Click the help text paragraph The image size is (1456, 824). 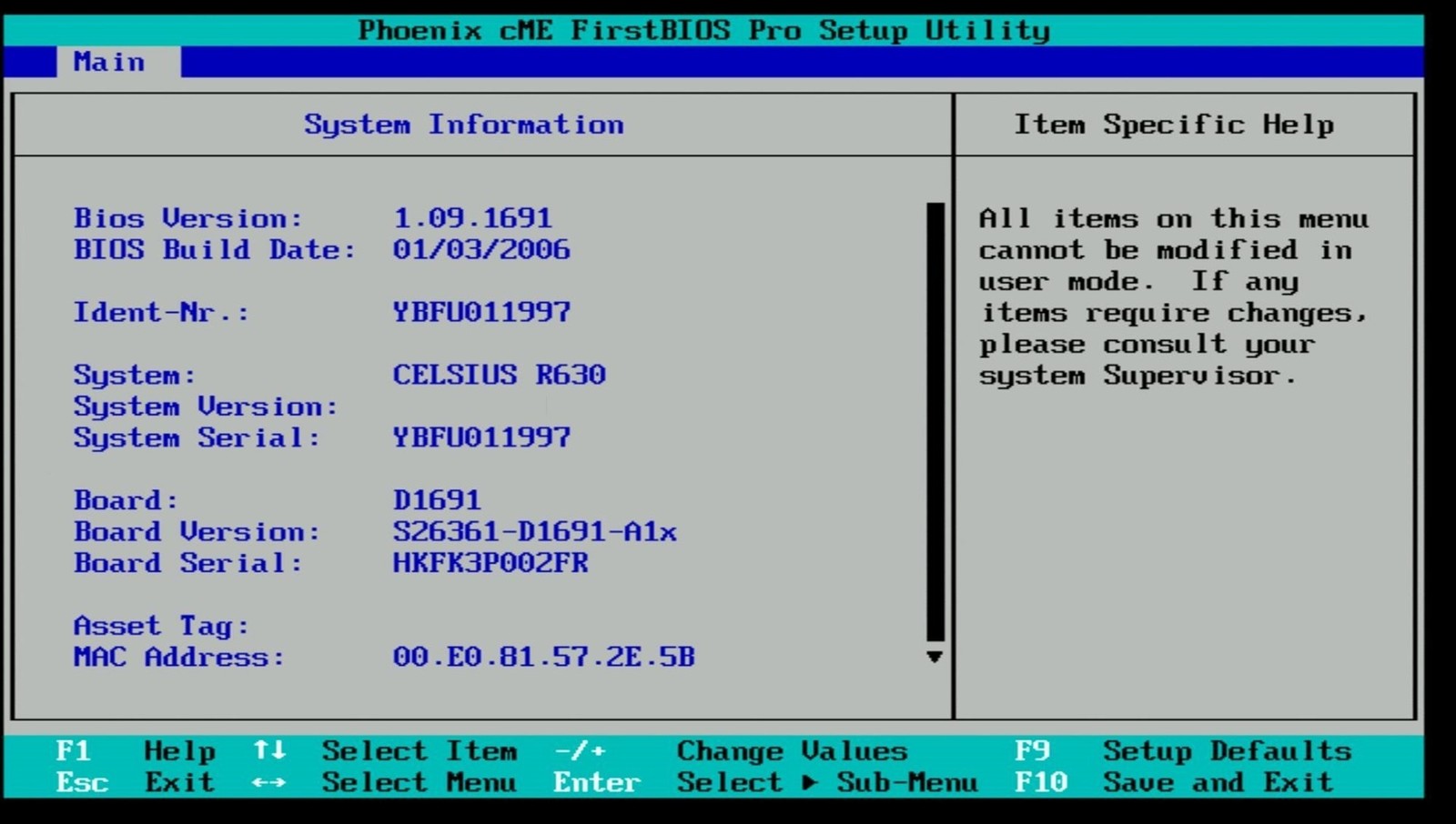pos(1174,296)
